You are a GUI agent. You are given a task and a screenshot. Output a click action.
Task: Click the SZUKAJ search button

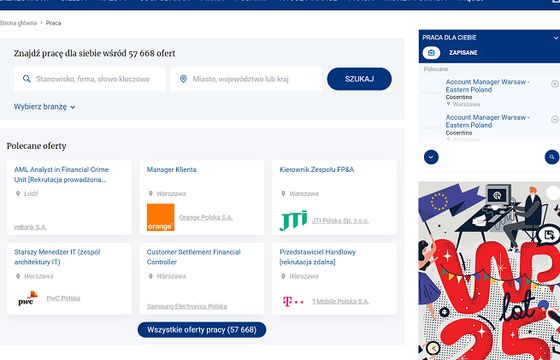[x=359, y=79]
